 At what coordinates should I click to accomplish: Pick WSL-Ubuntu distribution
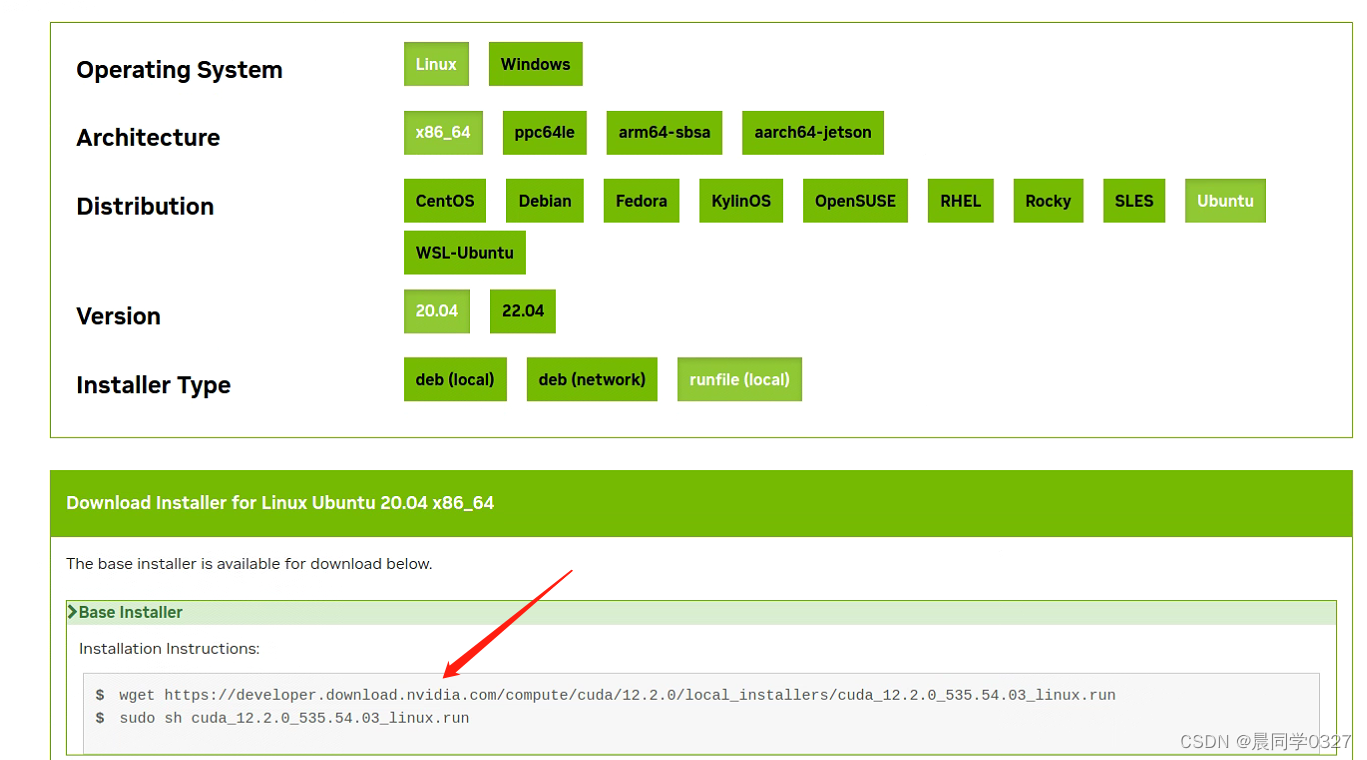click(464, 253)
